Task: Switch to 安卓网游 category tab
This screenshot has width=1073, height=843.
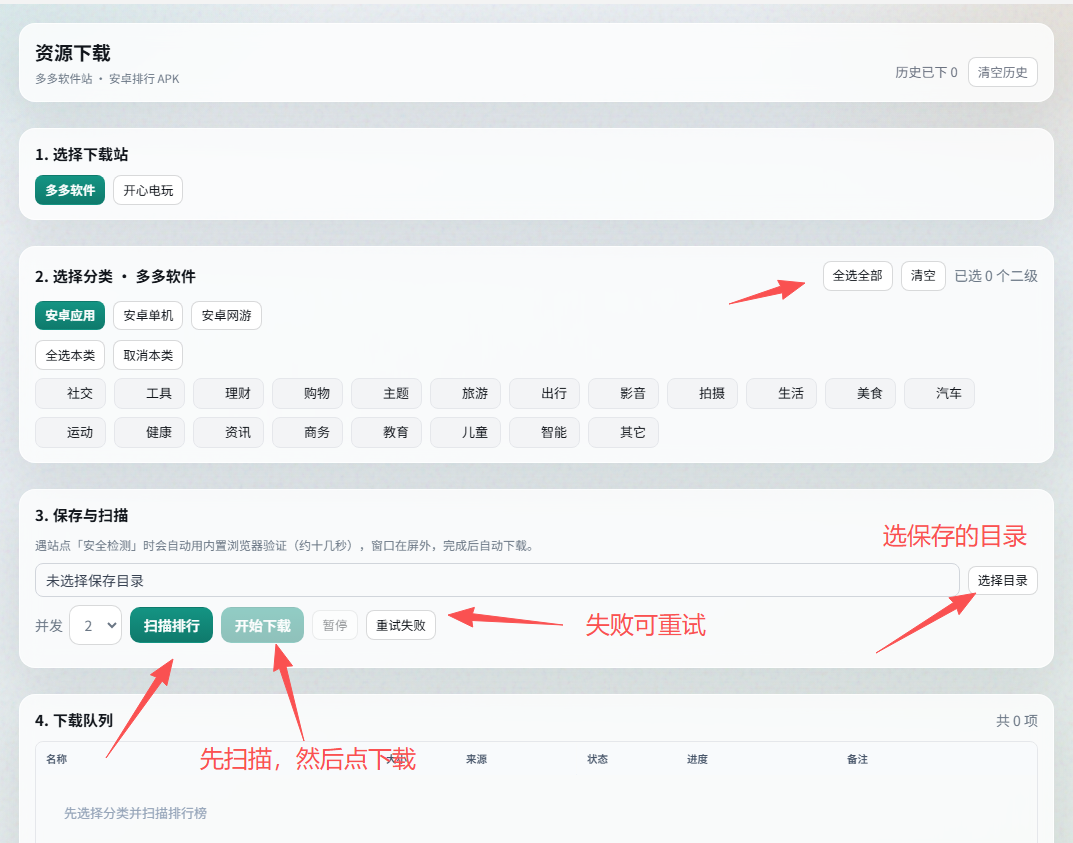Action: 227,315
